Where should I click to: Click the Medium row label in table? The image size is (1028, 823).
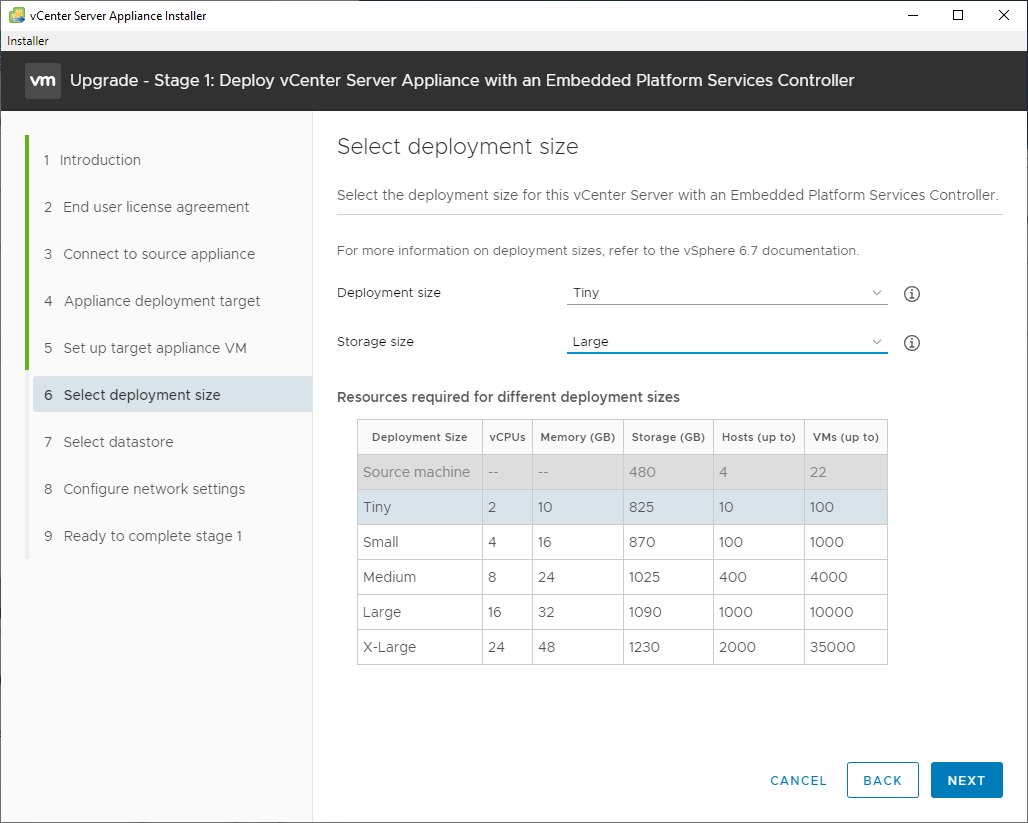point(389,577)
